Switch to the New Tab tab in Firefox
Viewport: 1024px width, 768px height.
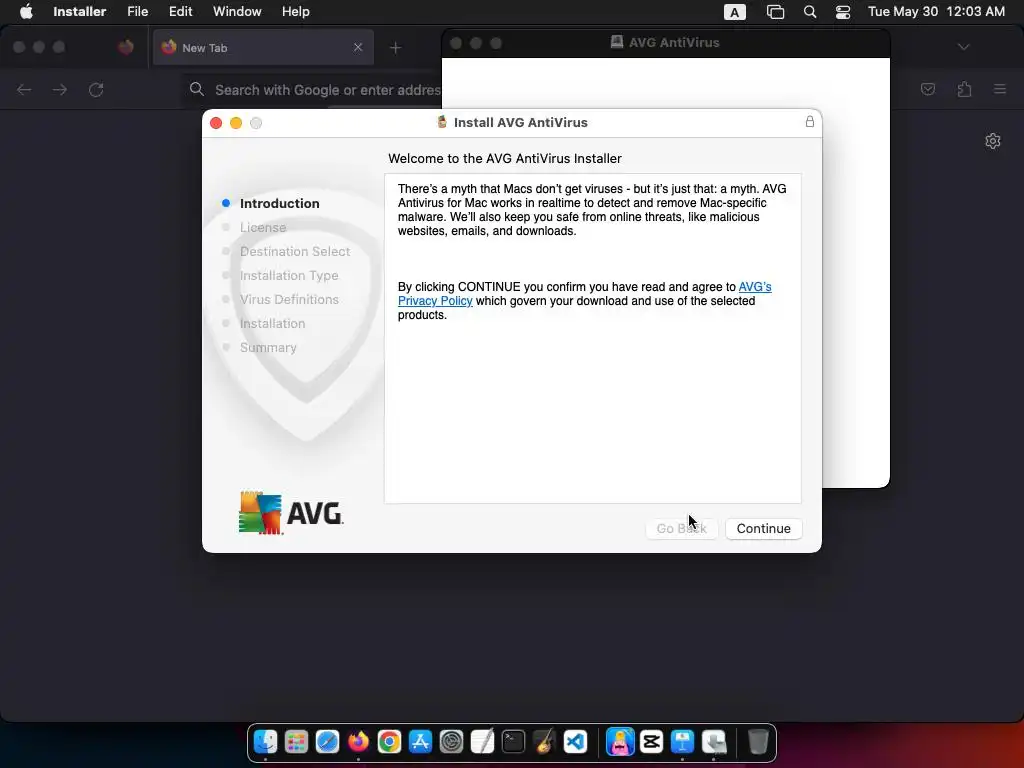pos(263,47)
